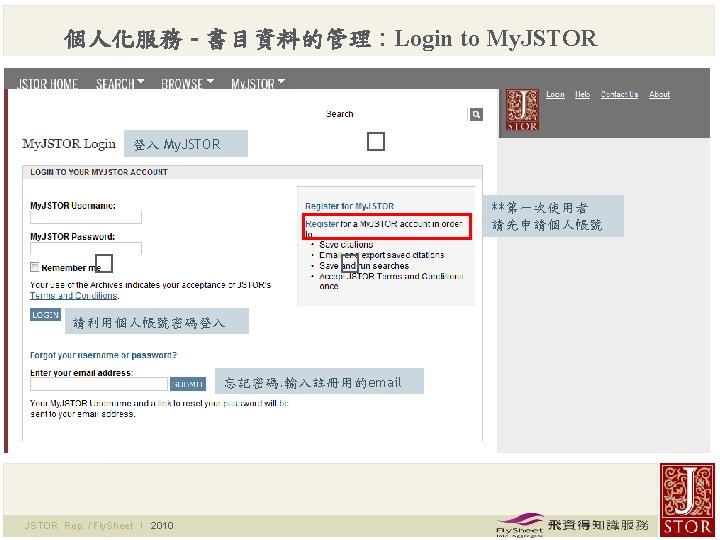Screen dimensions: 720x540
Task: Click the large JSTOR logo in slide footer
Action: tap(687, 500)
